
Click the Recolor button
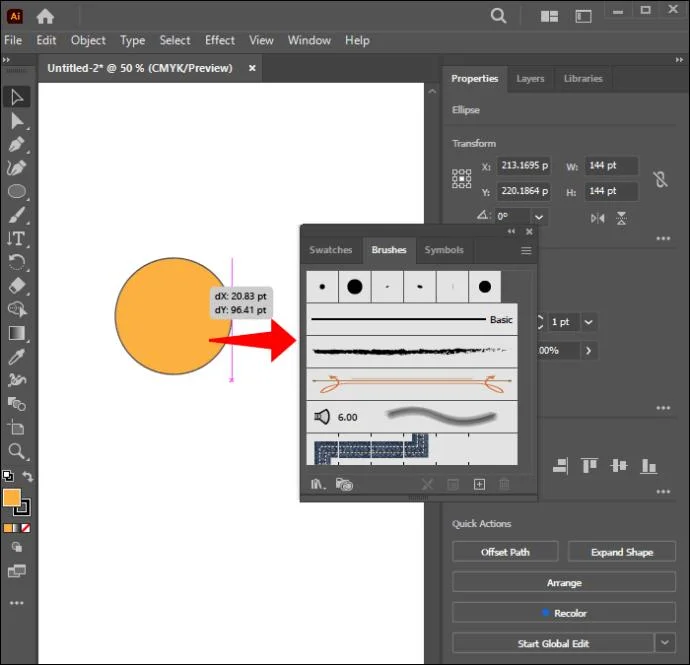pyautogui.click(x=564, y=613)
